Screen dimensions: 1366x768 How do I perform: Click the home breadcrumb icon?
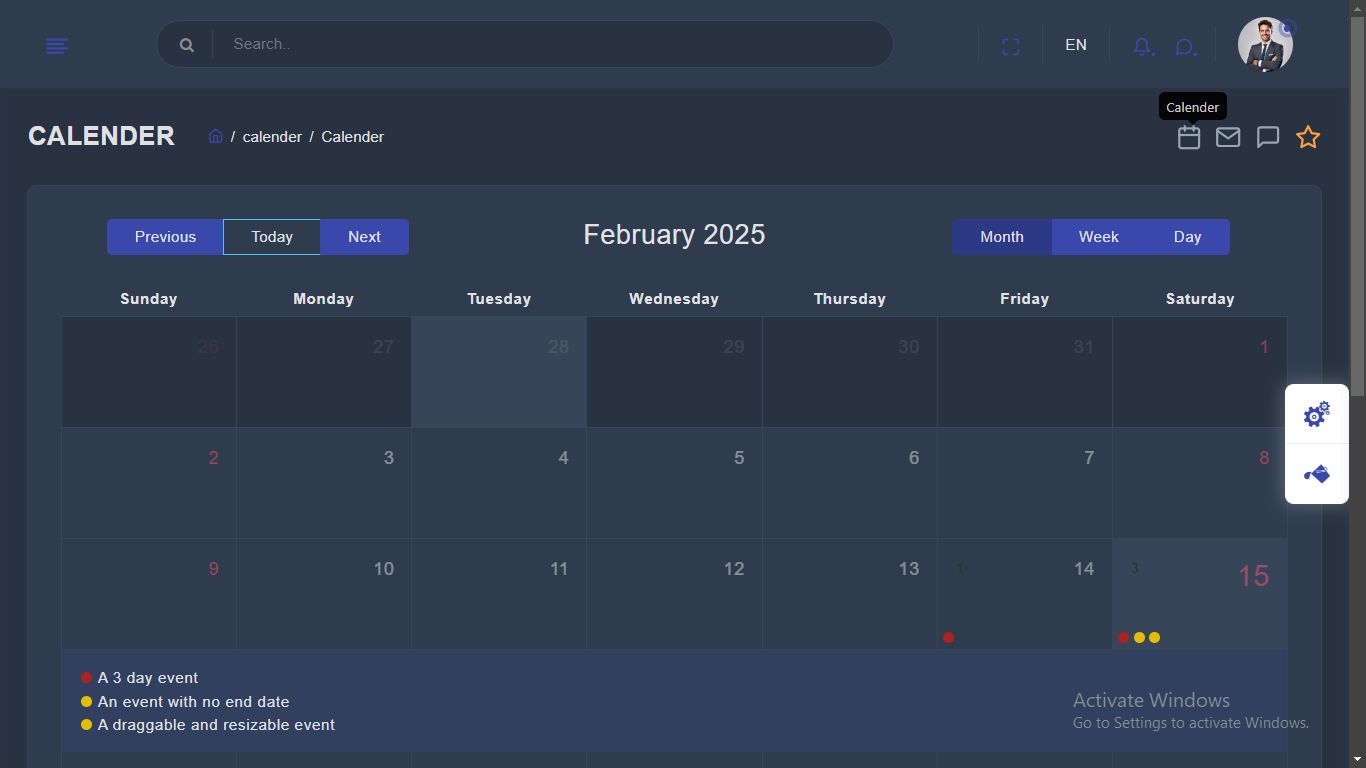coord(215,136)
